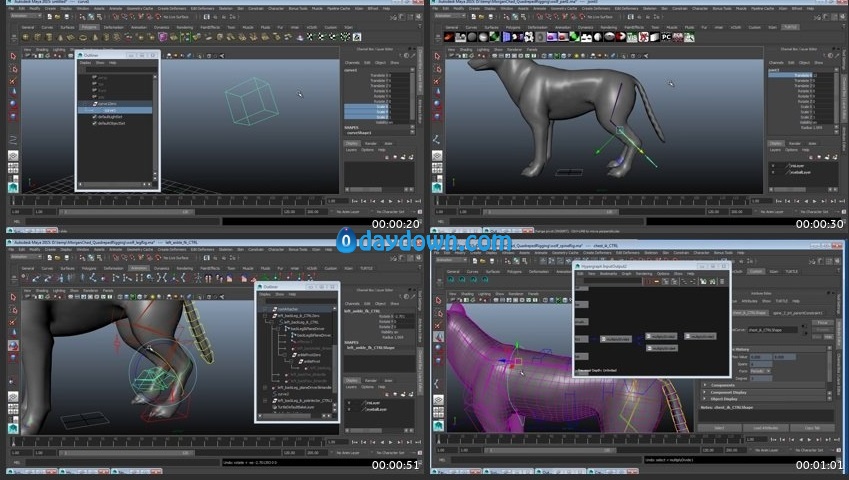Screen dimensions: 849x480
Task: Open Create menu in top-left Maya menu bar
Action: (50, 9)
